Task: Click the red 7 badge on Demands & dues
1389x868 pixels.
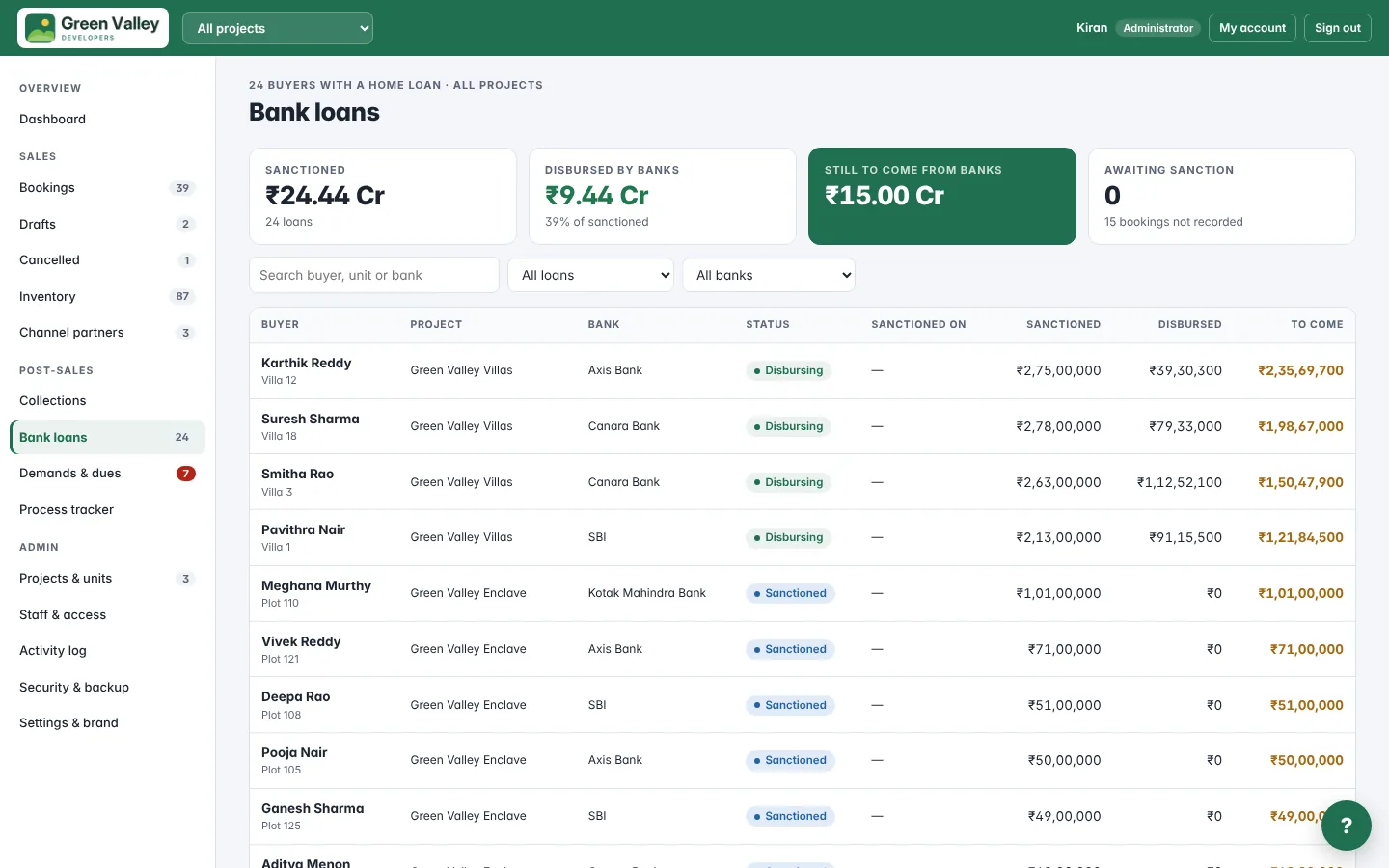Action: coord(186,474)
